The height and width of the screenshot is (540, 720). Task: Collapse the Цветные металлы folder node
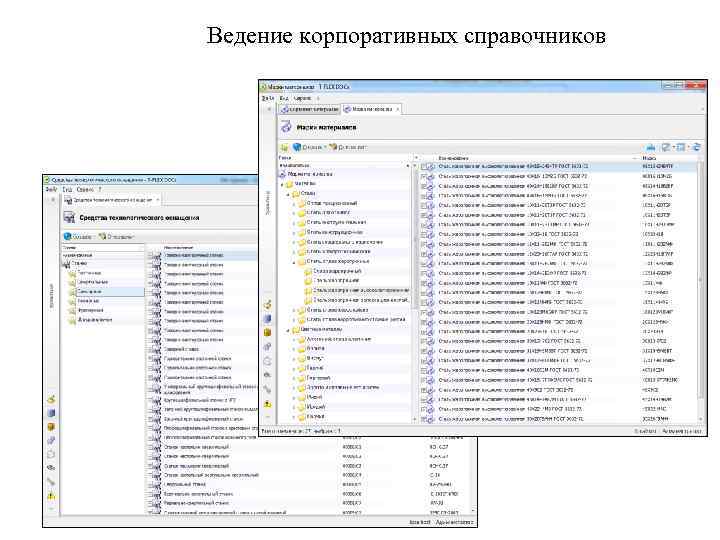(x=289, y=330)
